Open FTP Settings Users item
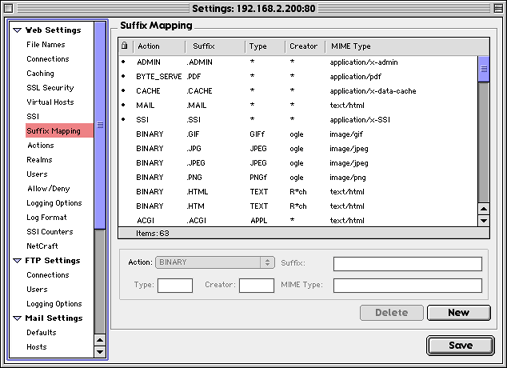The image size is (507, 368). (x=37, y=289)
